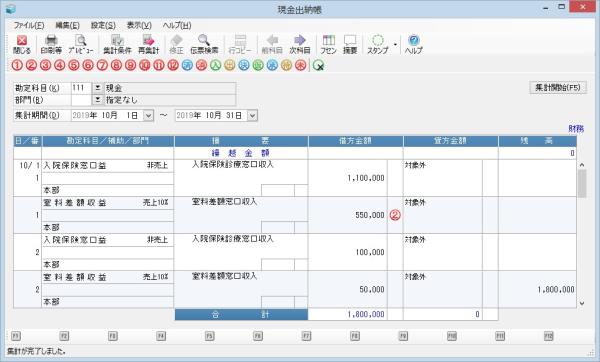Click the 繰越金額 carry-forward row
The height and width of the screenshot is (362, 600).
pos(295,153)
